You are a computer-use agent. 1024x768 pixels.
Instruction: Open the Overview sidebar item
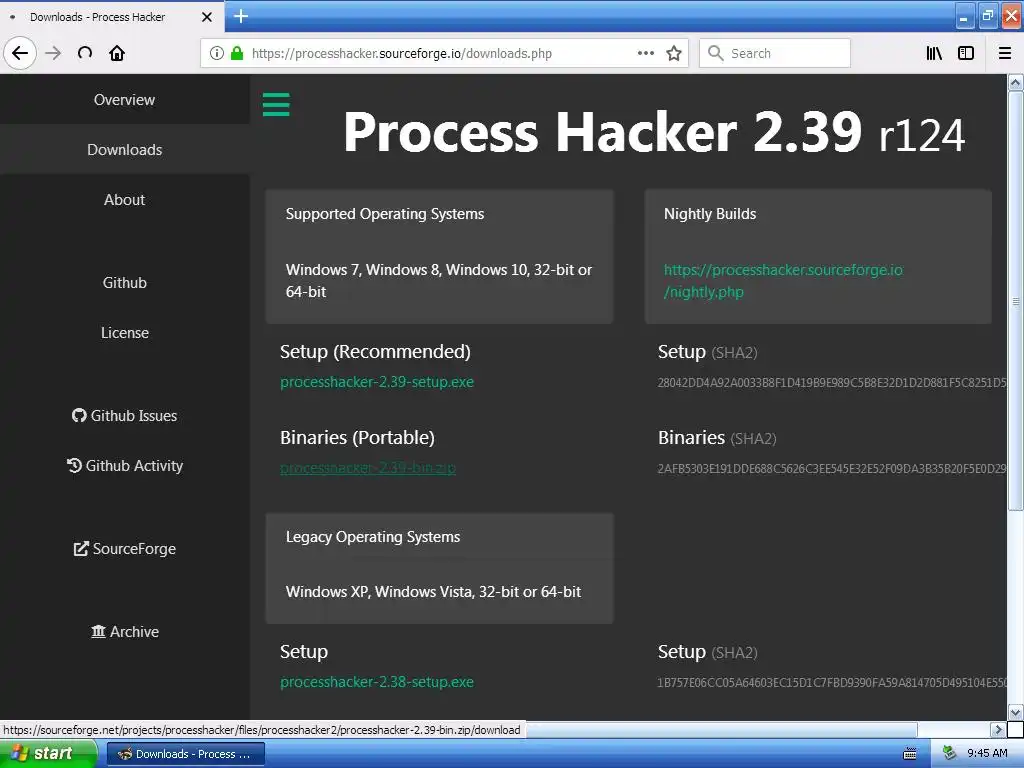pos(124,100)
